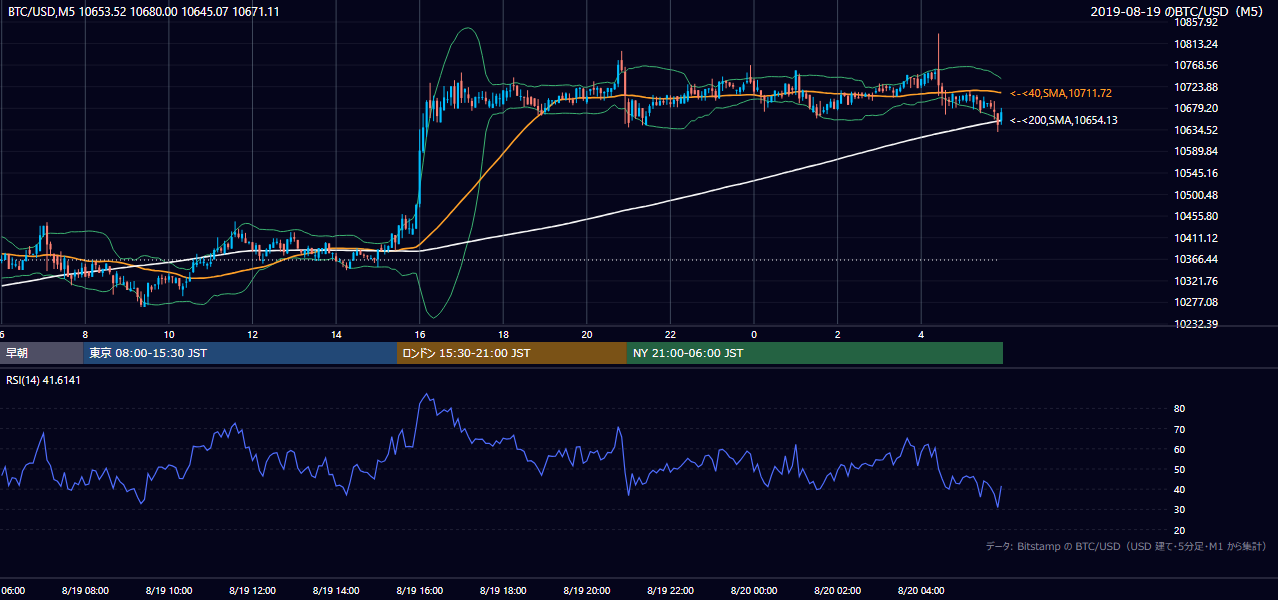Click the 8/20 04:00 time axis label
1278x600 pixels.
(921, 591)
